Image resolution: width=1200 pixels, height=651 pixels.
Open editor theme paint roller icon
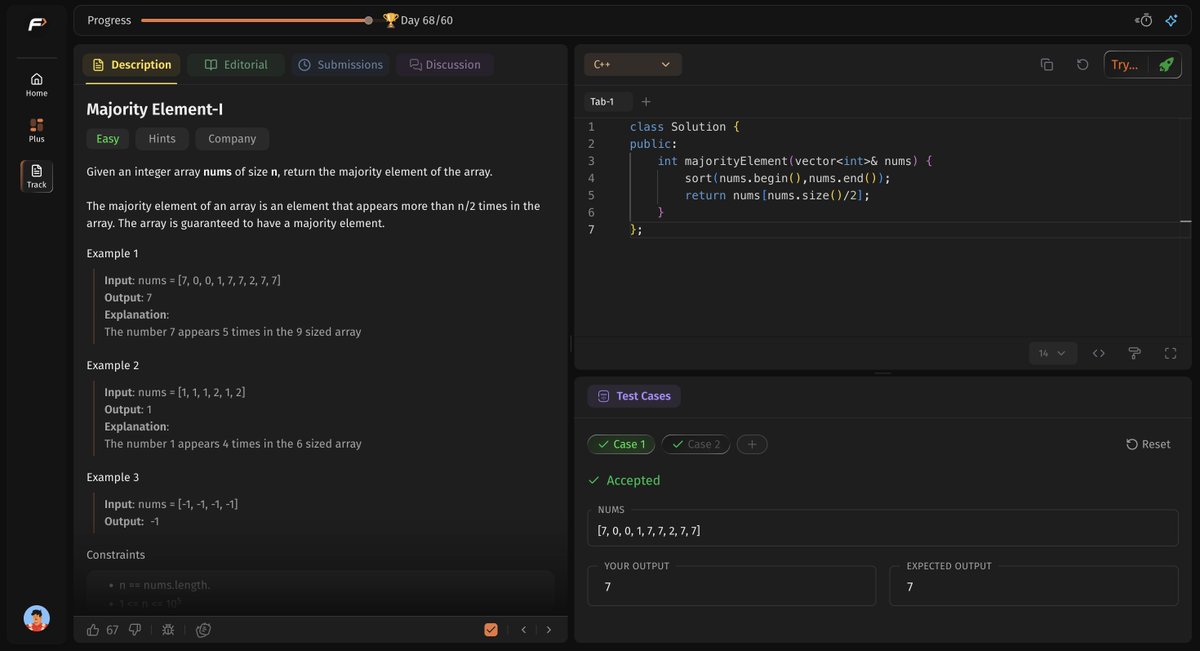point(1134,353)
